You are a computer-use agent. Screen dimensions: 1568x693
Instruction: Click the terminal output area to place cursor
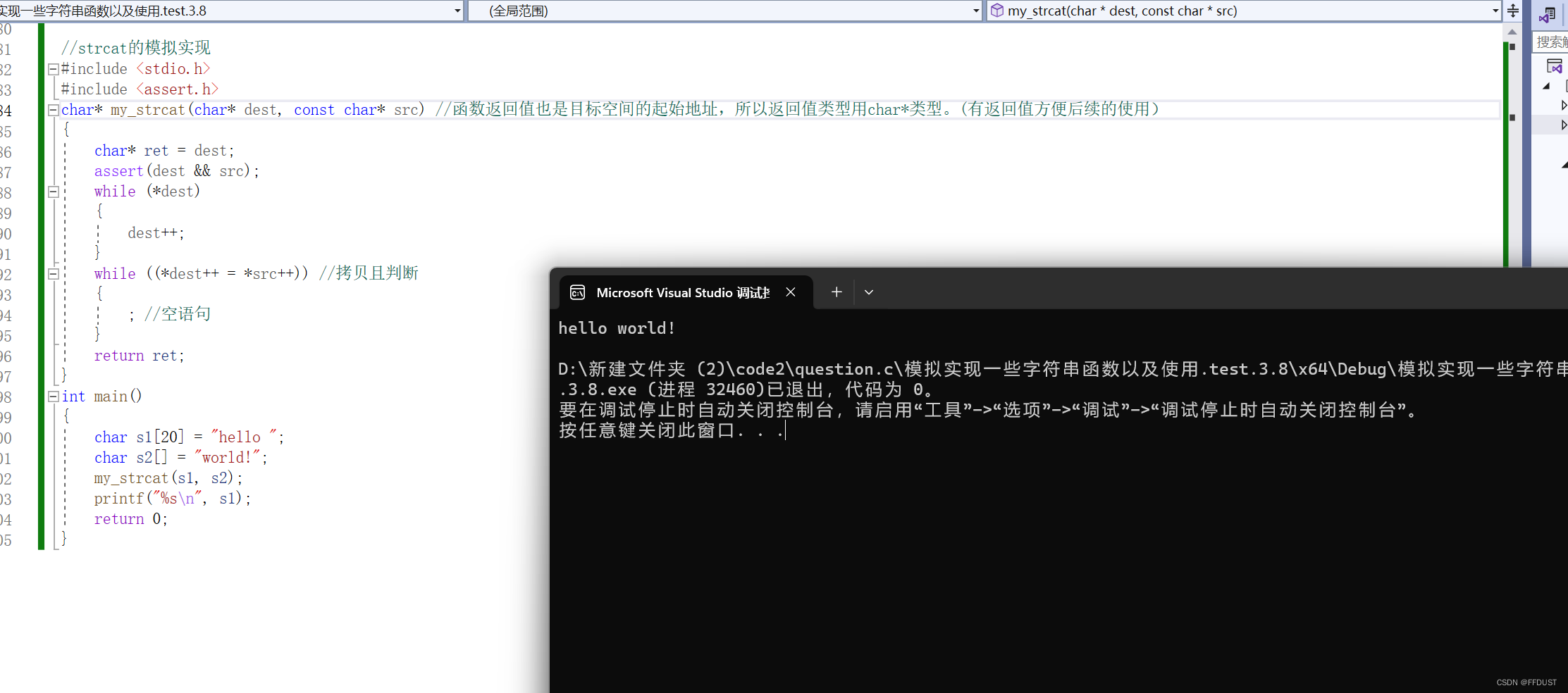pyautogui.click(x=987, y=528)
